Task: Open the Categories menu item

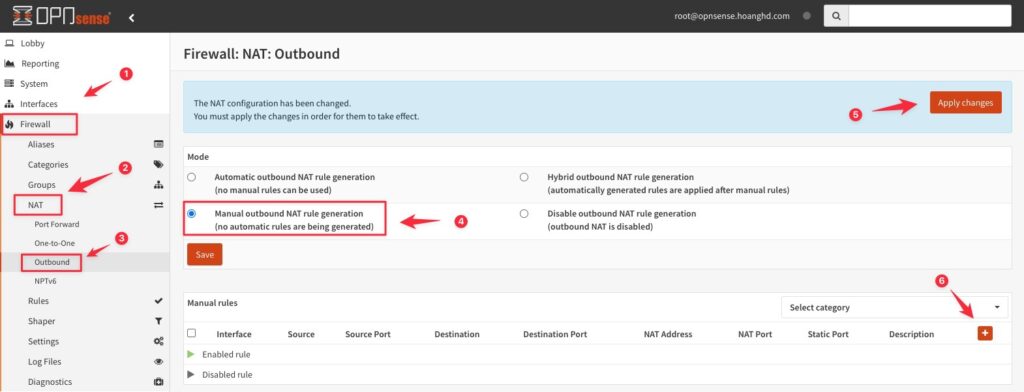Action: (x=48, y=165)
